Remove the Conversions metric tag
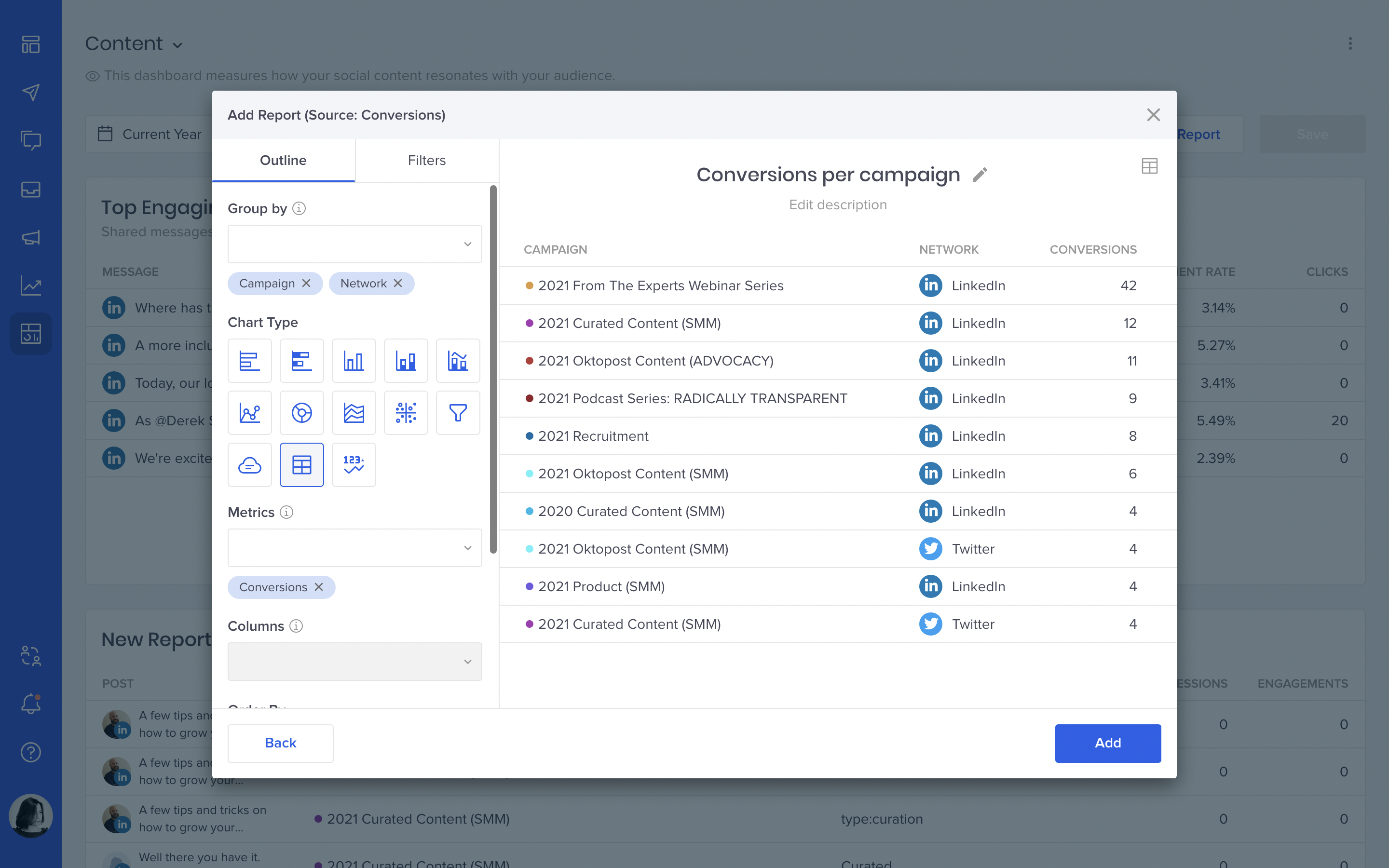Image resolution: width=1389 pixels, height=868 pixels. click(319, 587)
